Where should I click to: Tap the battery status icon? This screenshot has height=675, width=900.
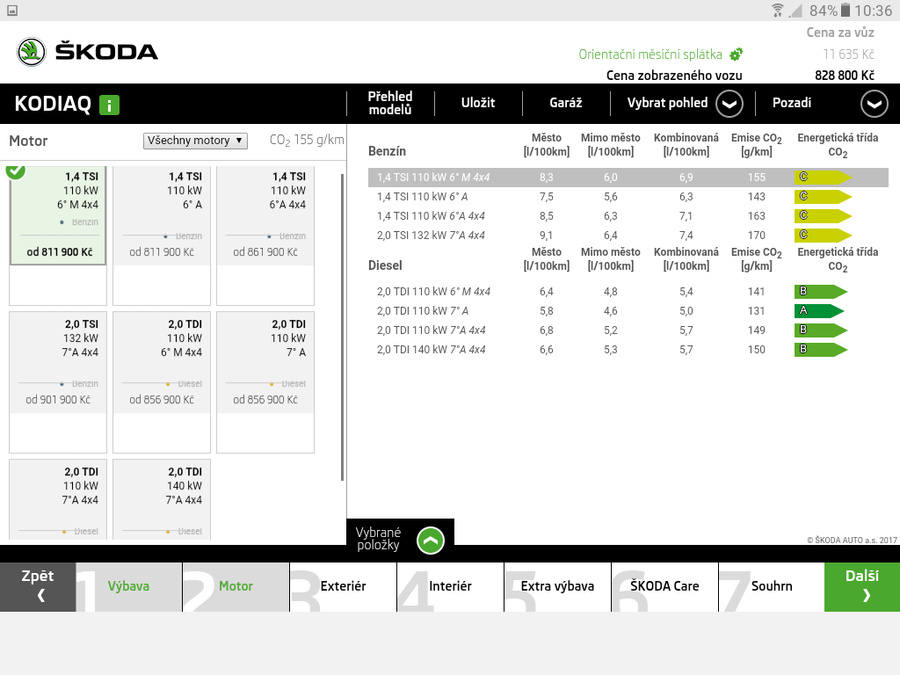(846, 10)
